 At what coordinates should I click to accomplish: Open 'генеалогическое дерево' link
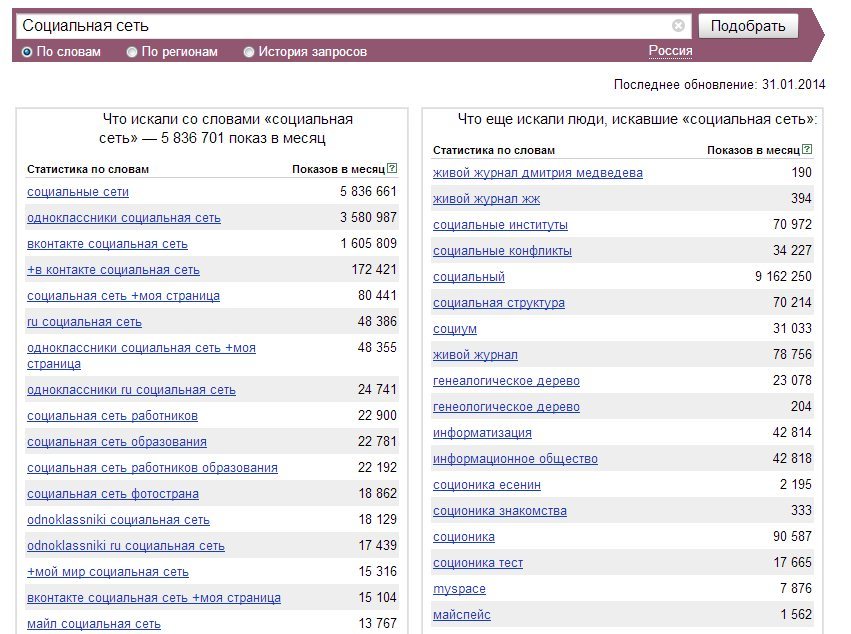coord(506,381)
